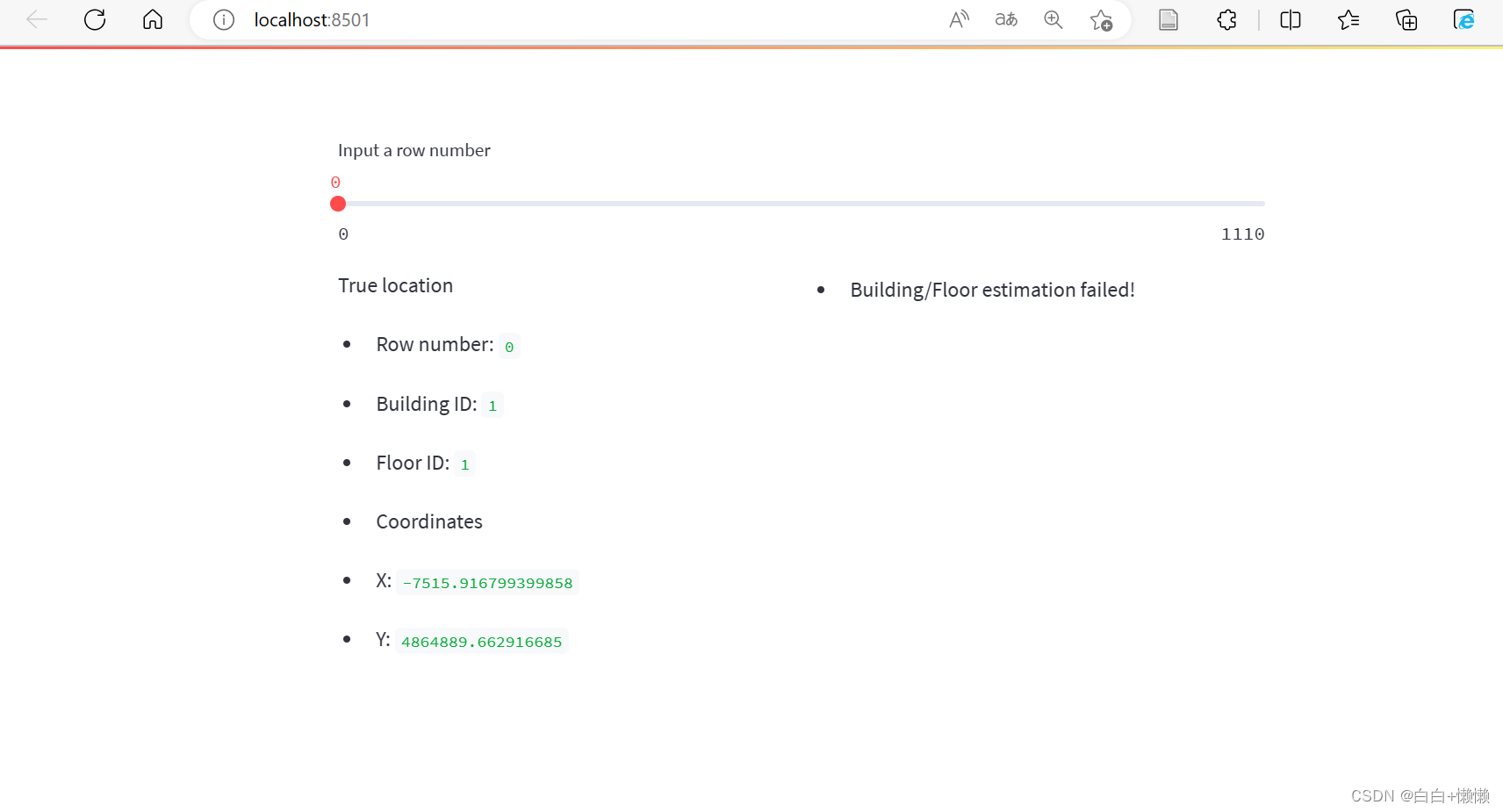Viewport: 1503px width, 812px height.
Task: Open the Read aloud icon
Action: pos(960,19)
